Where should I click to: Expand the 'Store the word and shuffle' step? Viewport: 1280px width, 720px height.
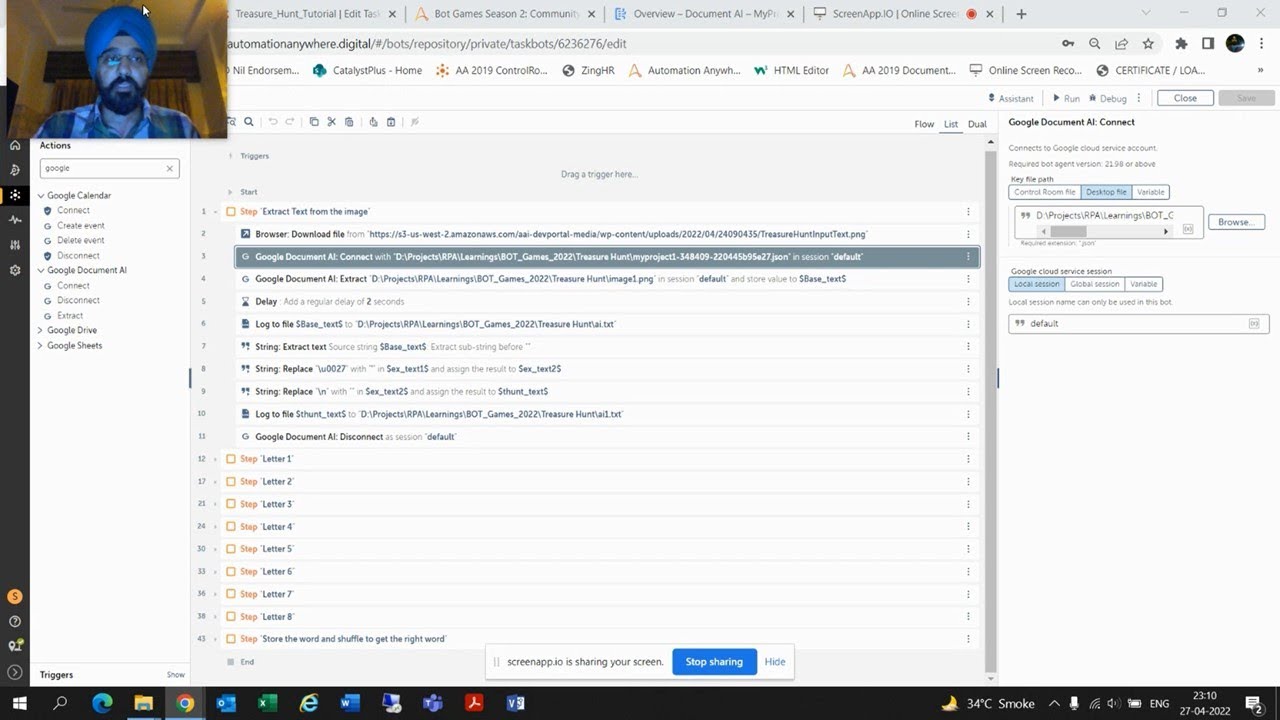coord(215,639)
